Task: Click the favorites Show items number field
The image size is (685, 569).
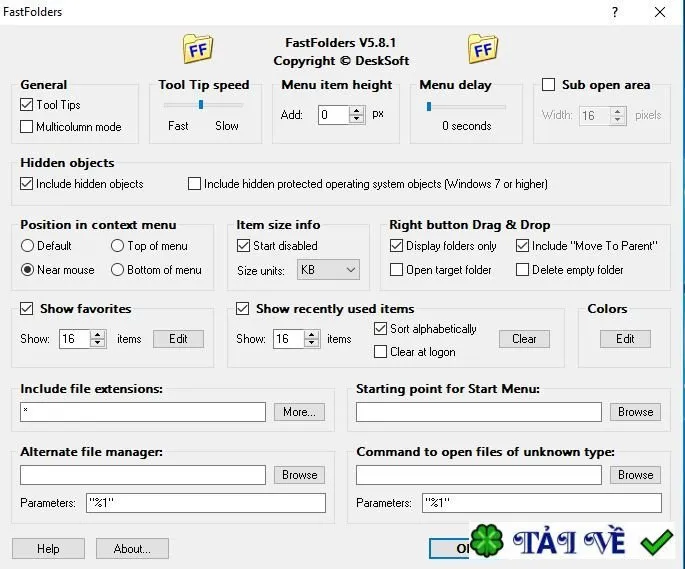Action: (x=75, y=339)
